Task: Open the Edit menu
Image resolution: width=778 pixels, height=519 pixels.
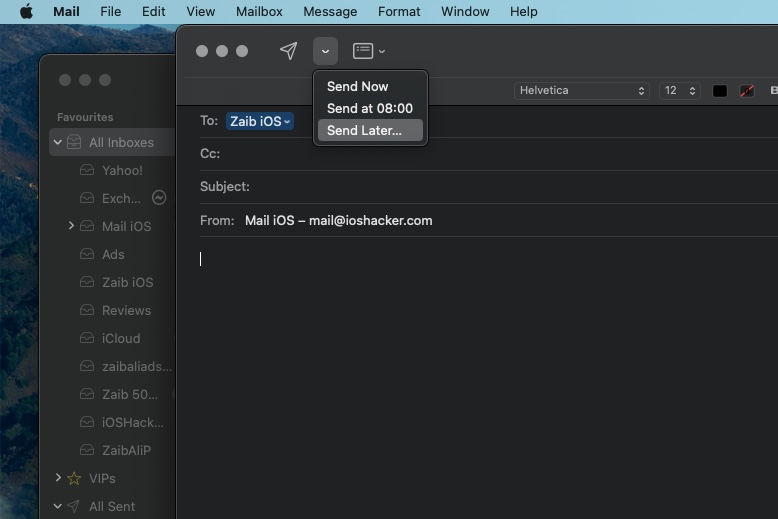Action: (x=153, y=11)
